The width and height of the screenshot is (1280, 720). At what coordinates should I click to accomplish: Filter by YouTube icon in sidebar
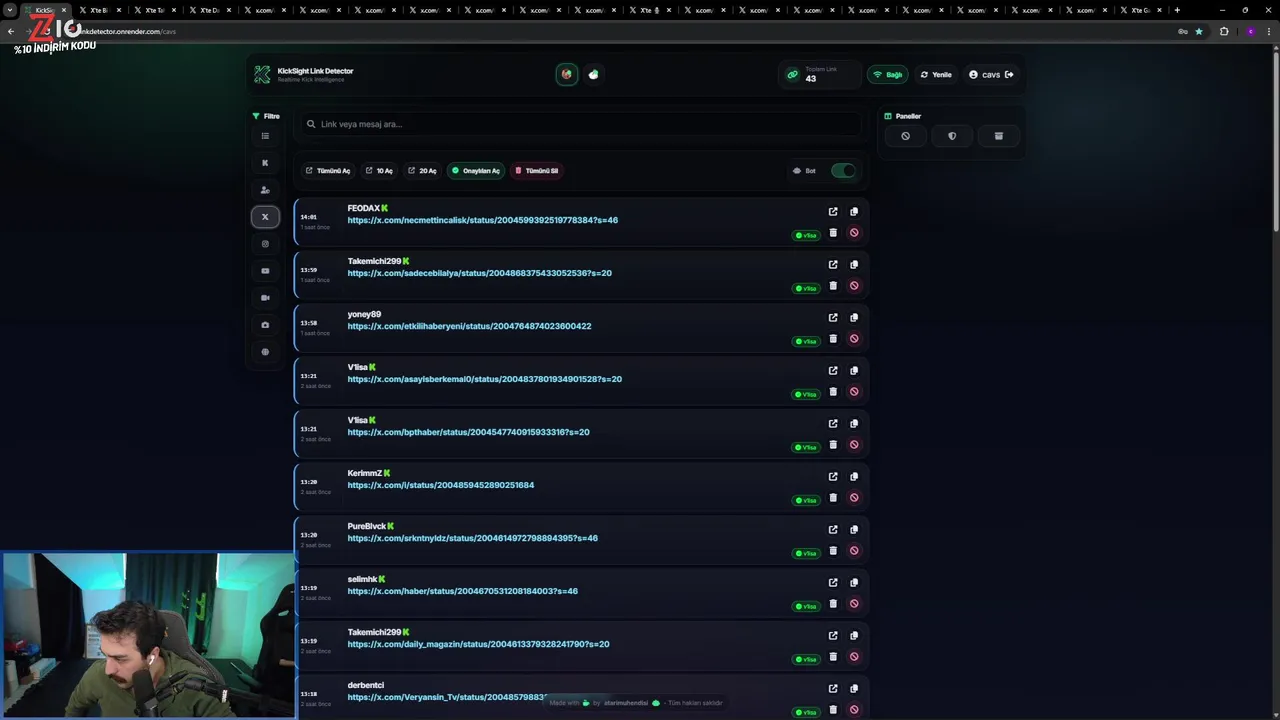coord(265,271)
